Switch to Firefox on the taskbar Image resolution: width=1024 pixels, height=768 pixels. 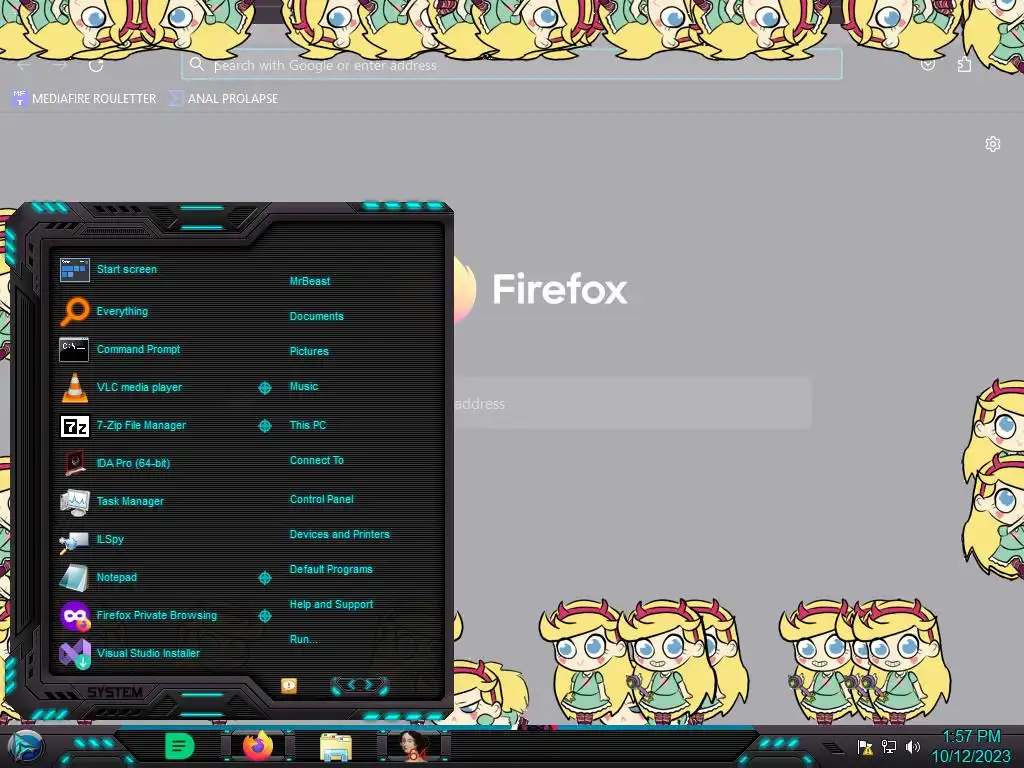[258, 746]
